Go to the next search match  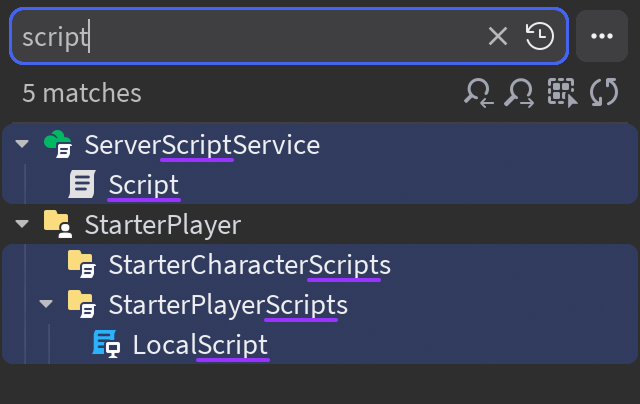520,93
